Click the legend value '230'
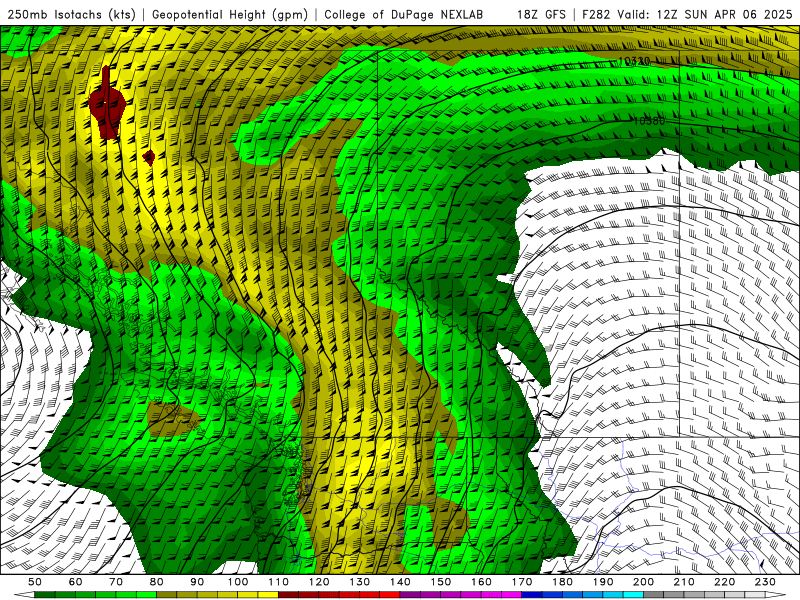The image size is (800, 600). 765,582
